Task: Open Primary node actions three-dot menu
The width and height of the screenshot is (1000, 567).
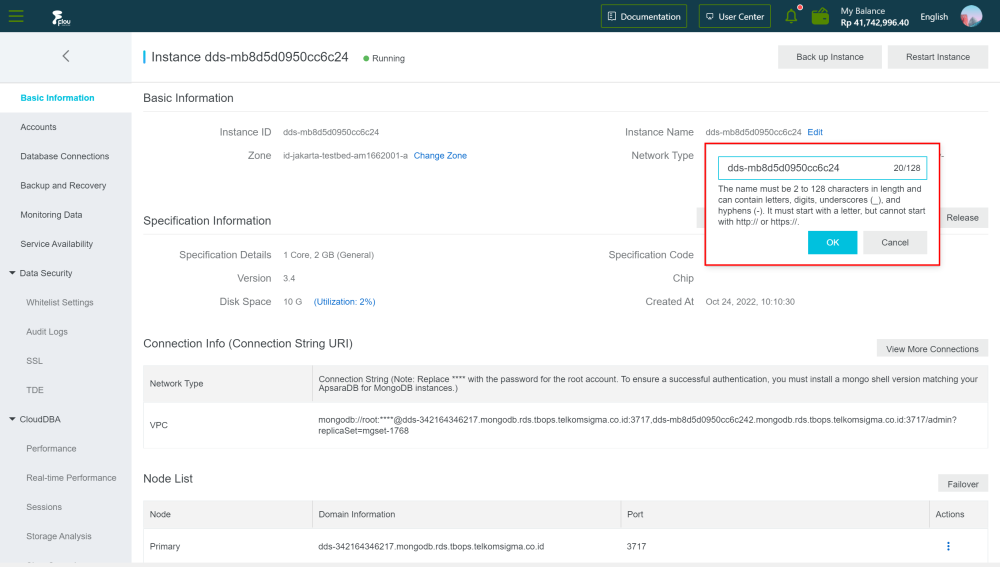Action: tap(948, 546)
